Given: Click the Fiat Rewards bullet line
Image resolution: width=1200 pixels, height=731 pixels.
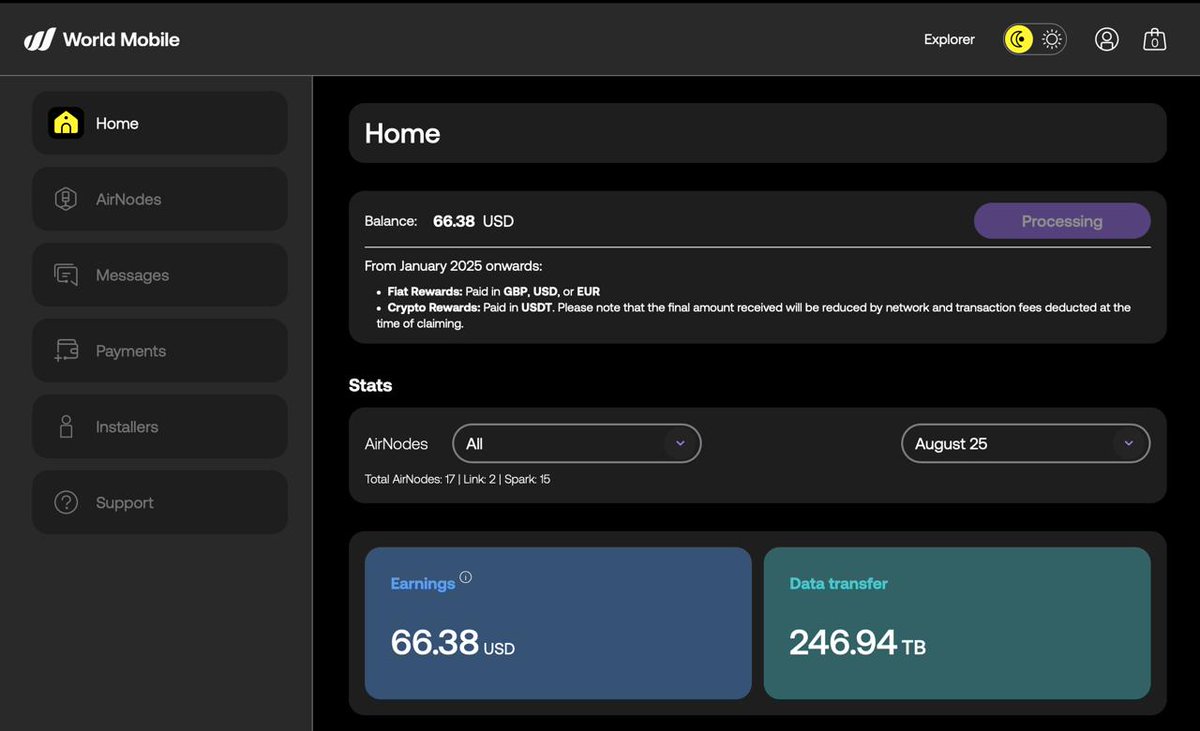Looking at the screenshot, I should point(494,292).
